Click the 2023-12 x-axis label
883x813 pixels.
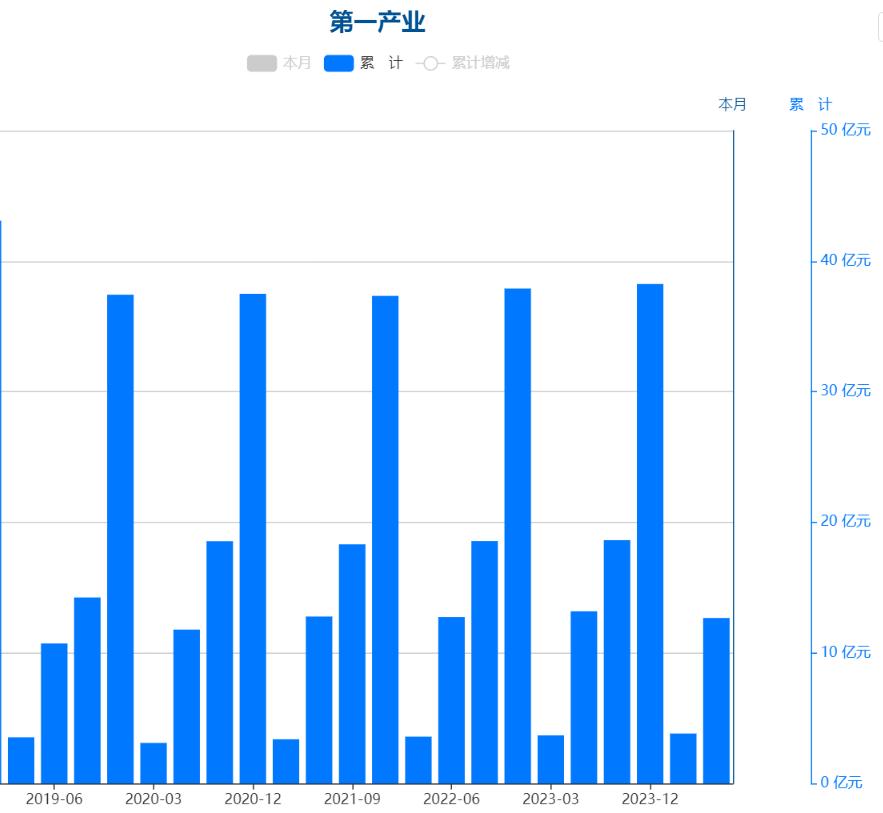pos(650,799)
